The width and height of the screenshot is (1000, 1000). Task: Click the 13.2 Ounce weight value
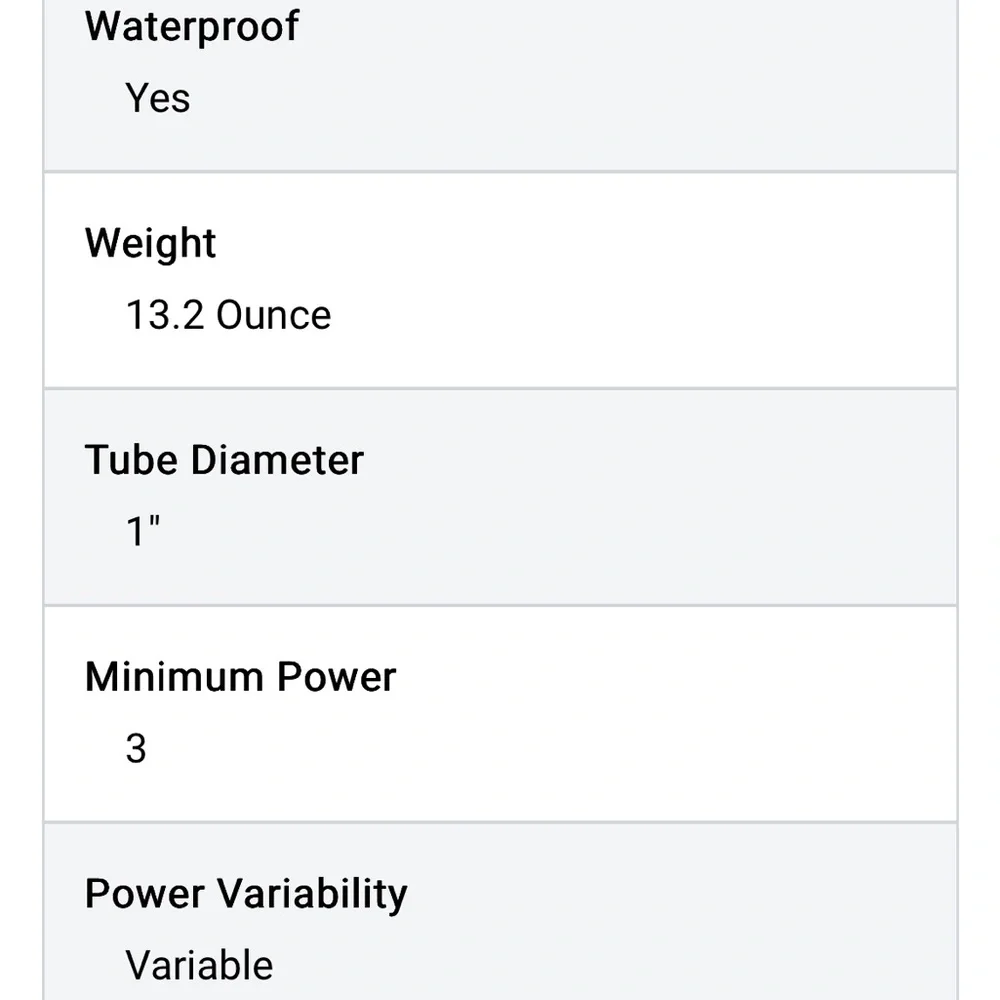tap(228, 315)
